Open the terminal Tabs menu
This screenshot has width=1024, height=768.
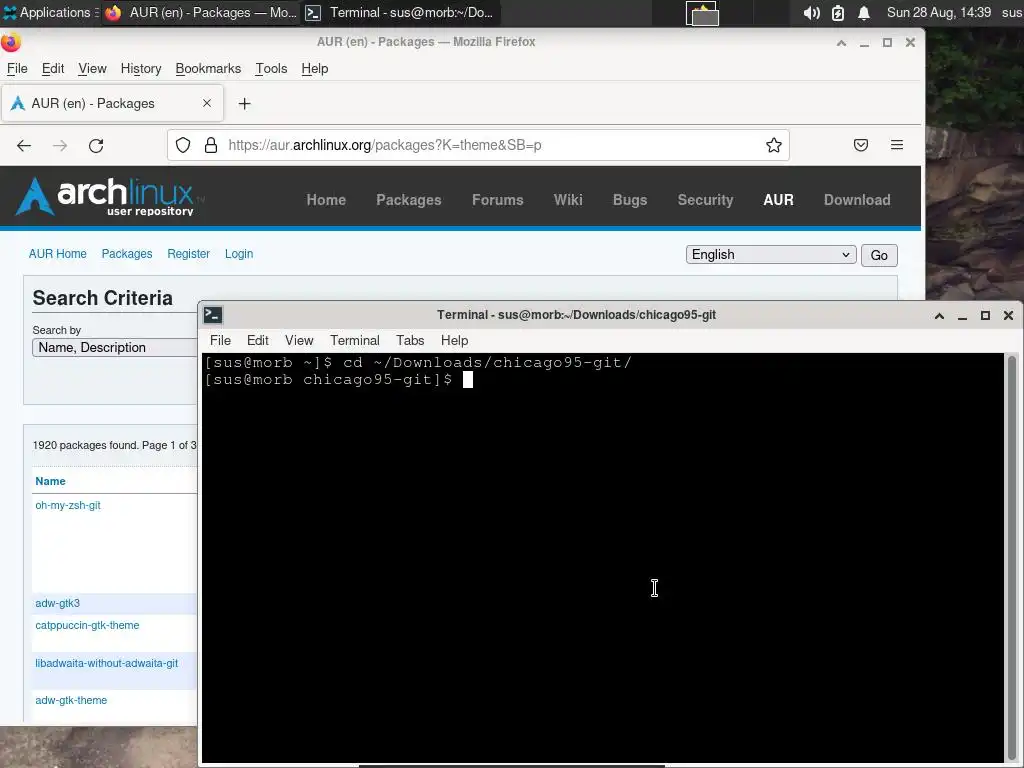pyautogui.click(x=410, y=340)
